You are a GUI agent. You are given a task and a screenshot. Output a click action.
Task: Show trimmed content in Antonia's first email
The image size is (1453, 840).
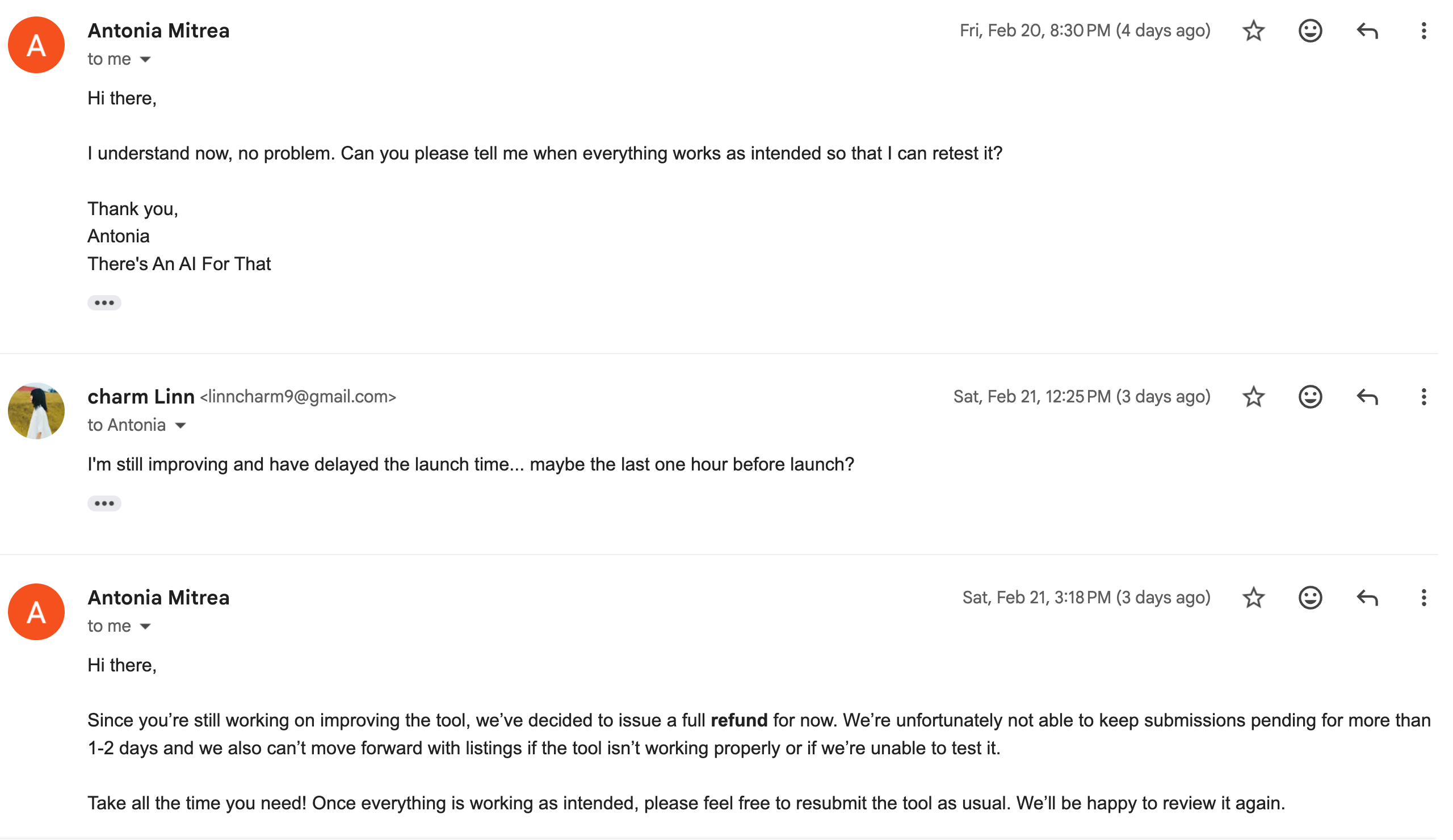click(x=104, y=303)
